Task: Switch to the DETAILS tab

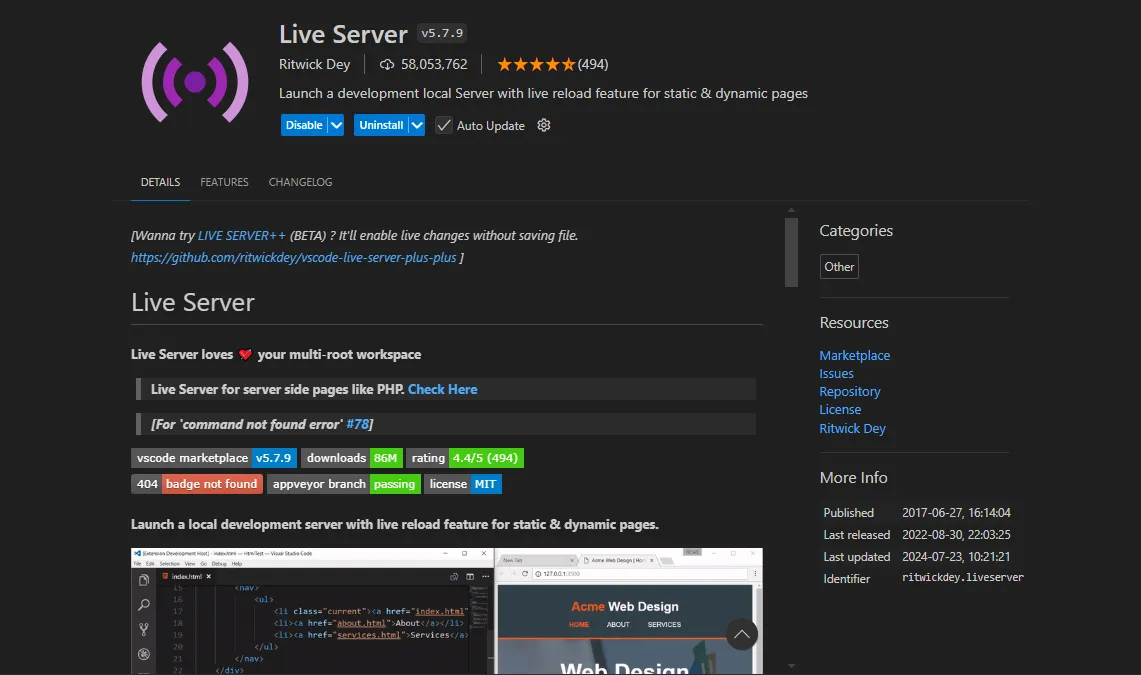Action: click(x=160, y=182)
